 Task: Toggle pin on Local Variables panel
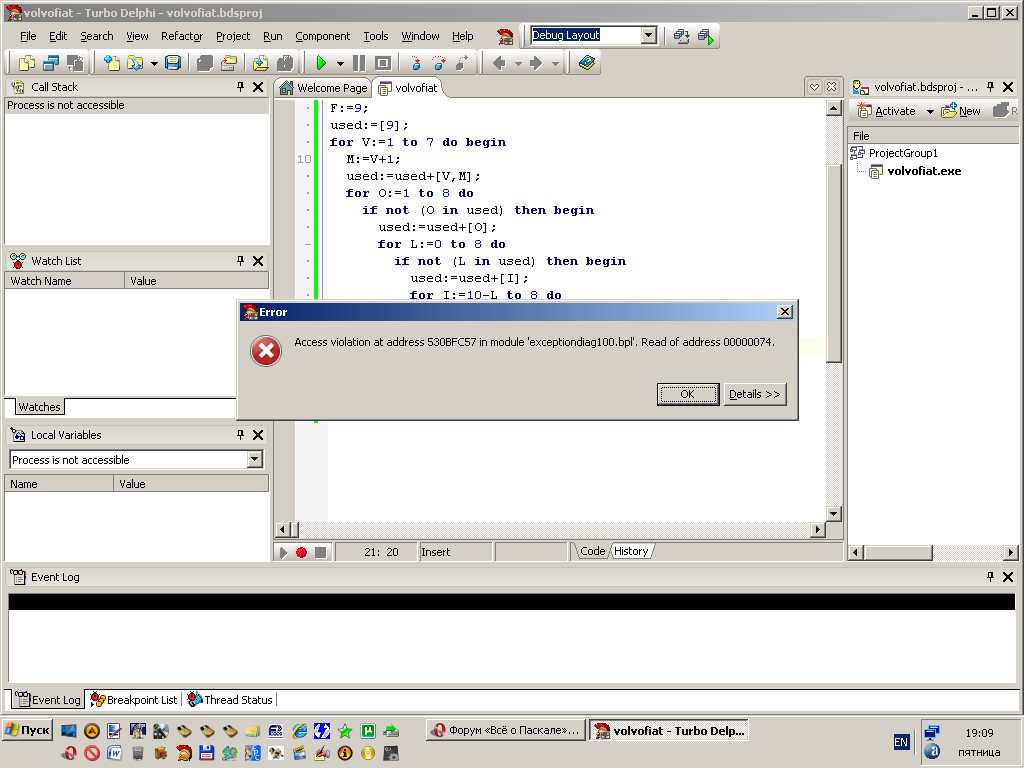click(x=240, y=435)
